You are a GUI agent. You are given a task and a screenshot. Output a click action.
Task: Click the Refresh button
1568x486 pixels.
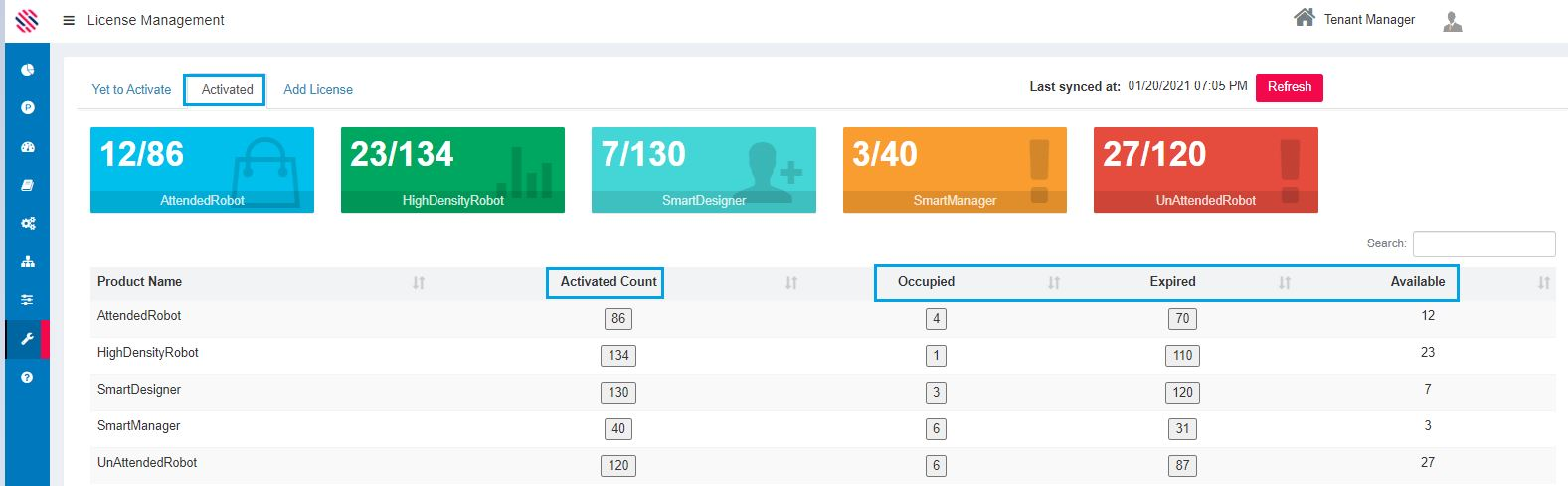pyautogui.click(x=1289, y=87)
